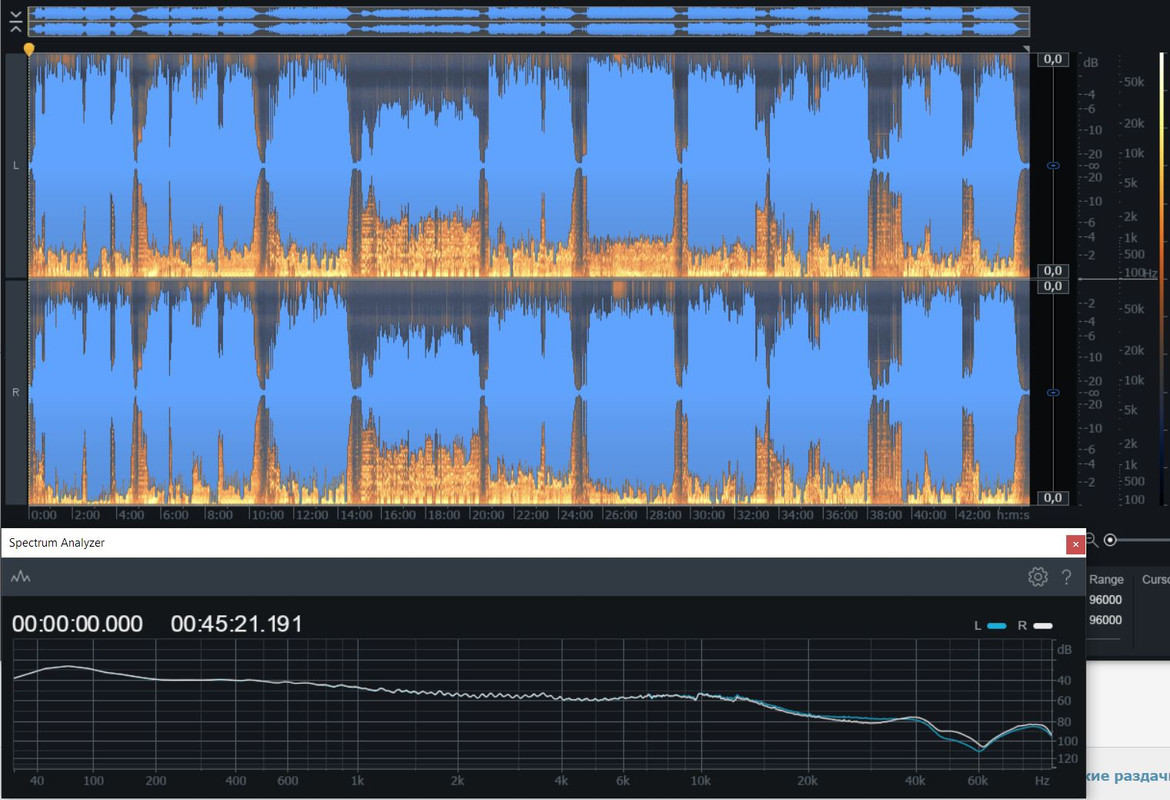Click the 1k label on the analyzer frequency axis
This screenshot has width=1170, height=800.
tap(357, 781)
